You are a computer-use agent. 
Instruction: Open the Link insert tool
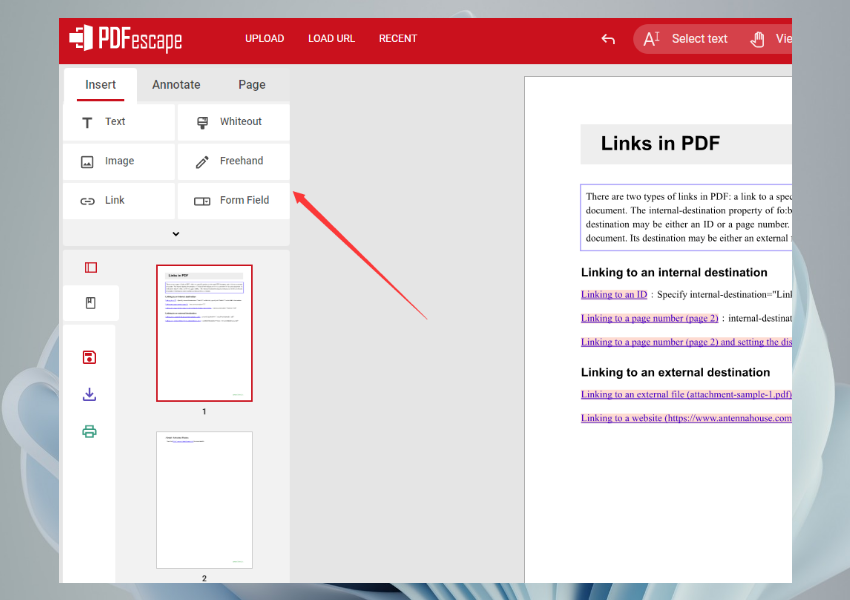click(x=104, y=200)
